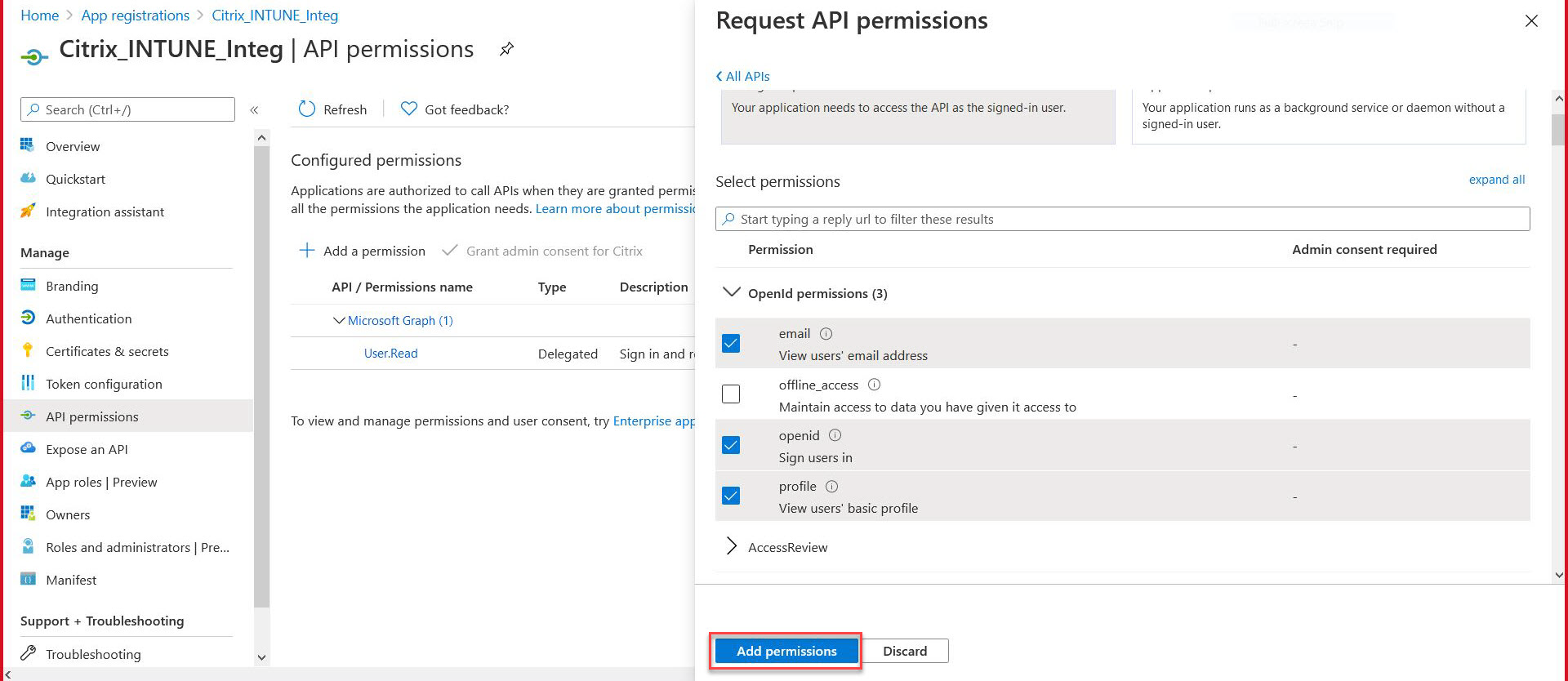This screenshot has height=681, width=1568.
Task: Check the offline_access permission checkbox
Action: (x=731, y=394)
